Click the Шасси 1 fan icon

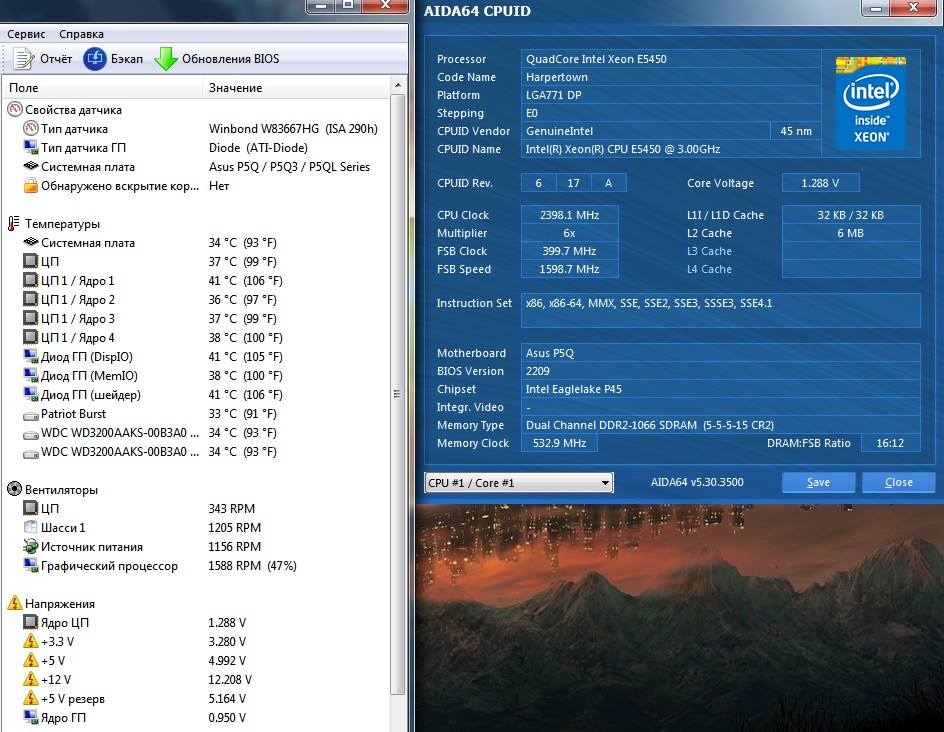coord(31,527)
